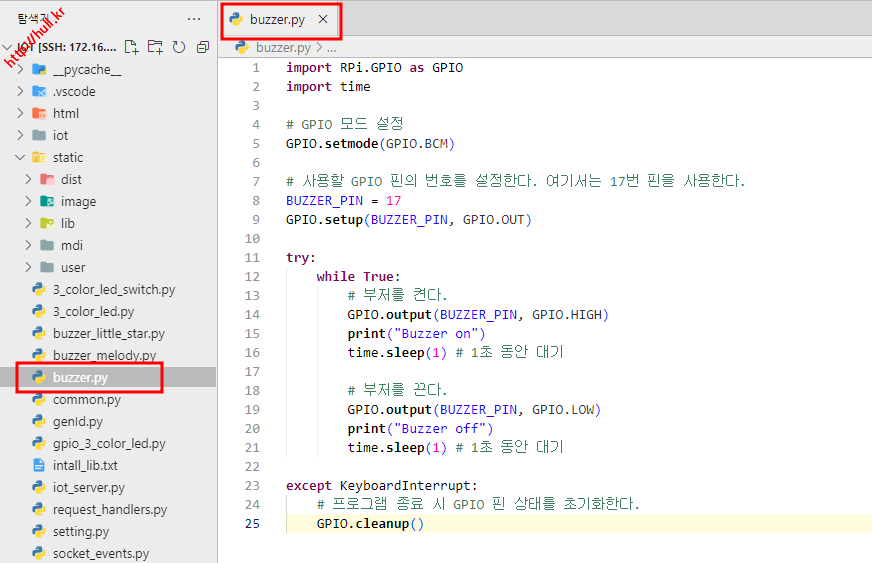This screenshot has width=872, height=563.
Task: Open socket_events.py in the explorer
Action: pyautogui.click(x=100, y=553)
